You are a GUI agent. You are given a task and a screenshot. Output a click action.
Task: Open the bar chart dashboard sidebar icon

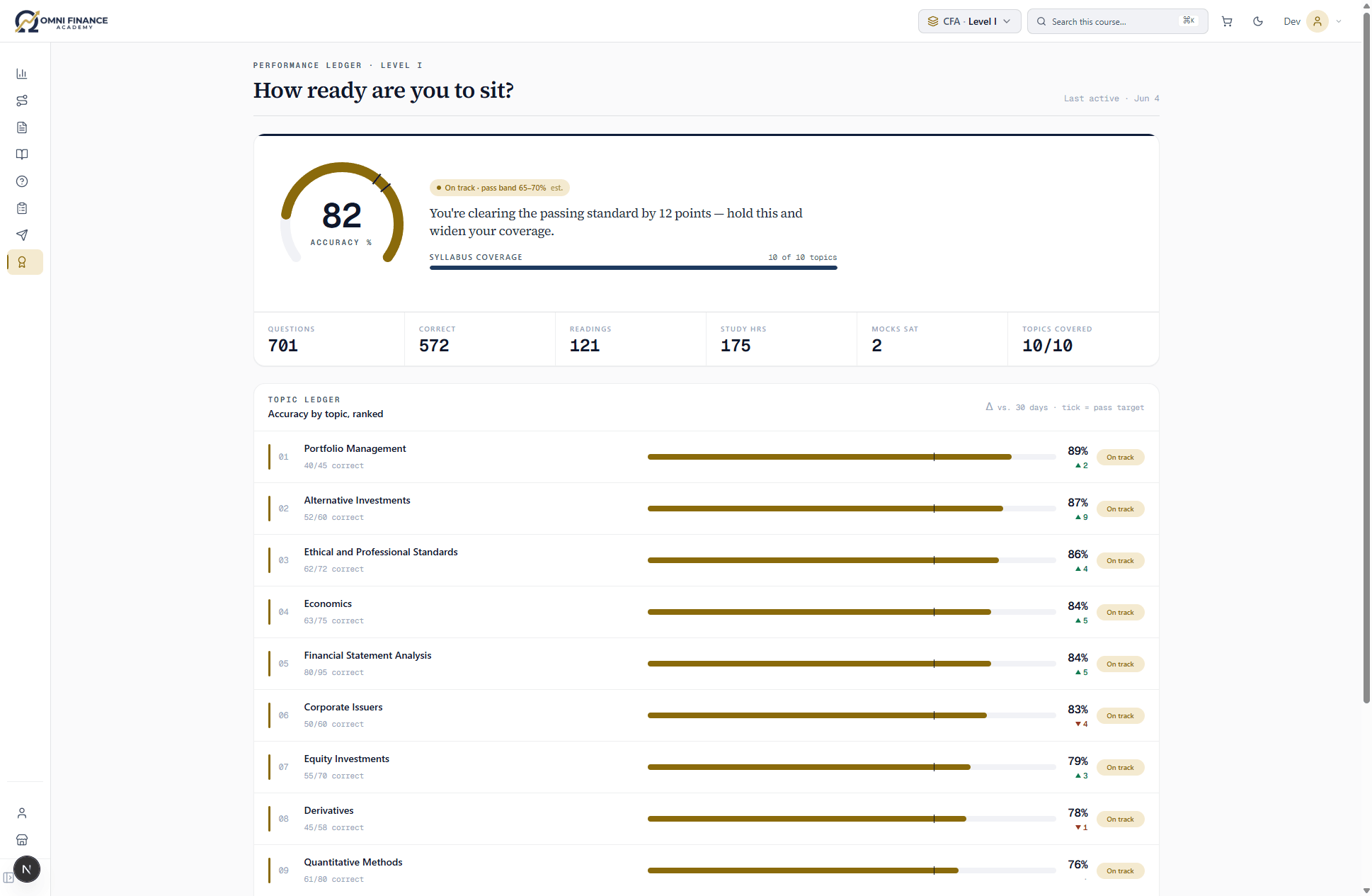click(22, 74)
